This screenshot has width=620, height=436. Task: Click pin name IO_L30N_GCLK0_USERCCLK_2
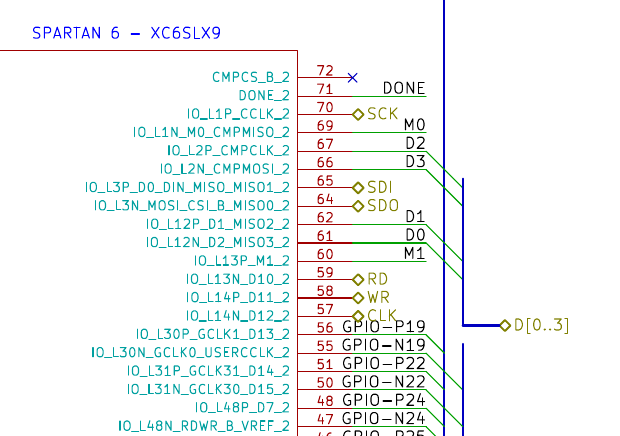click(191, 353)
